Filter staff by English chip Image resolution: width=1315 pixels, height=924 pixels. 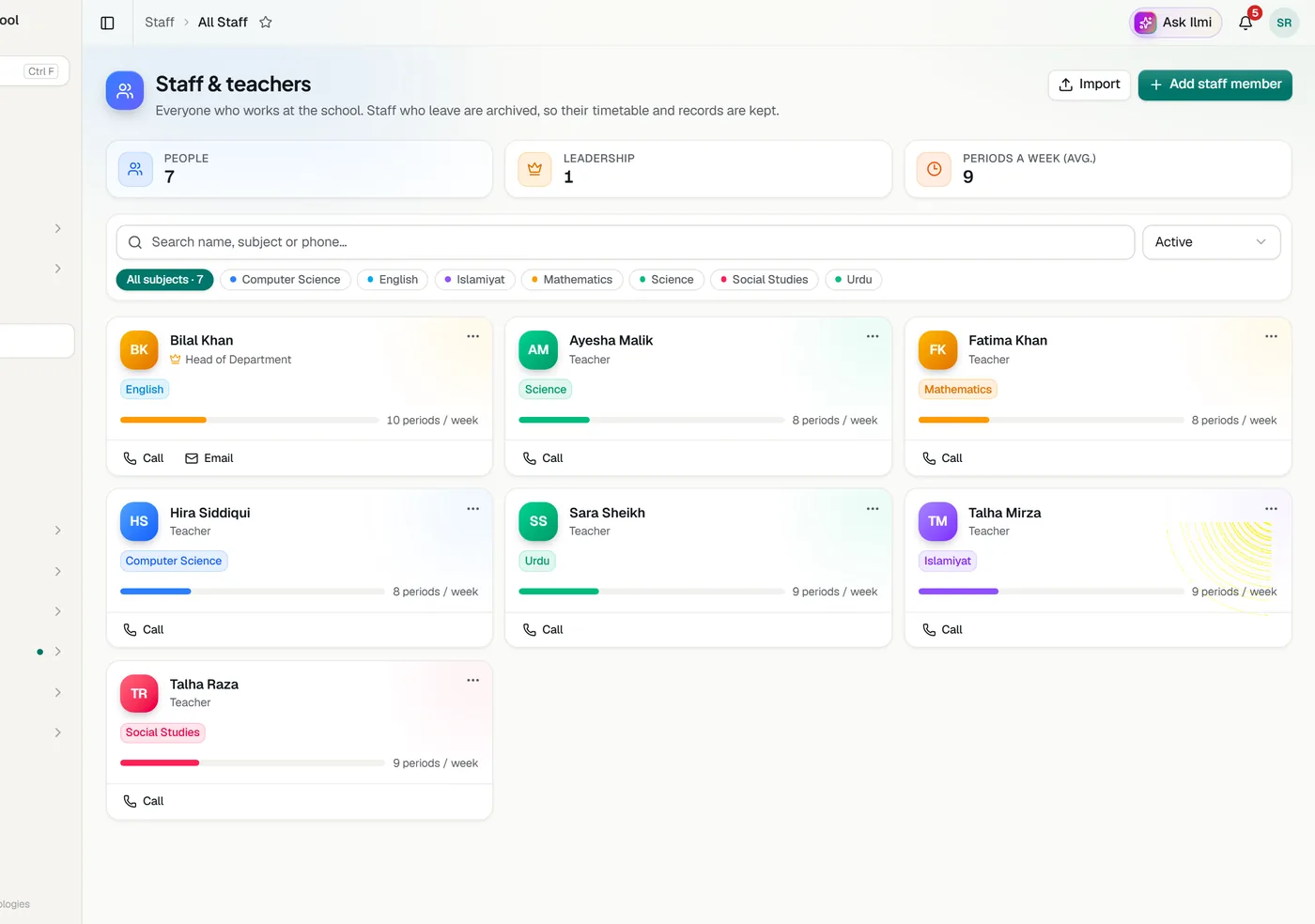pyautogui.click(x=393, y=280)
